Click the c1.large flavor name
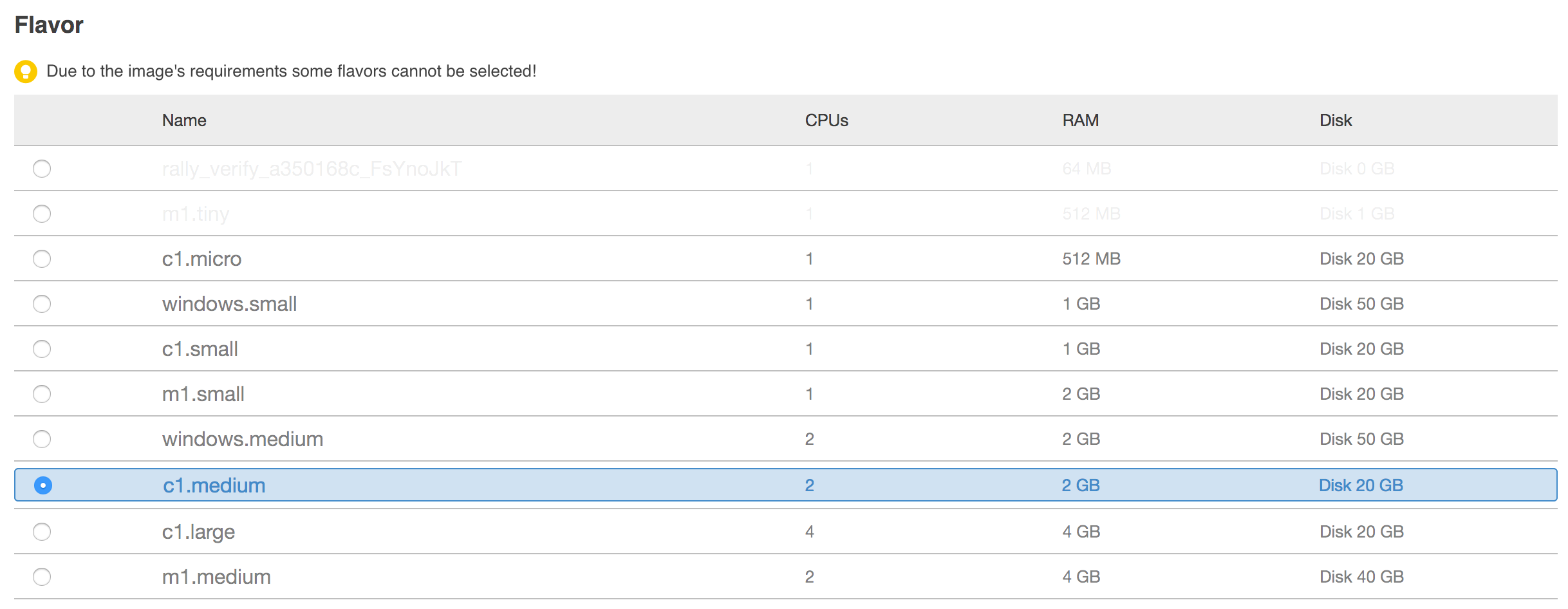The image size is (1568, 609). click(198, 532)
